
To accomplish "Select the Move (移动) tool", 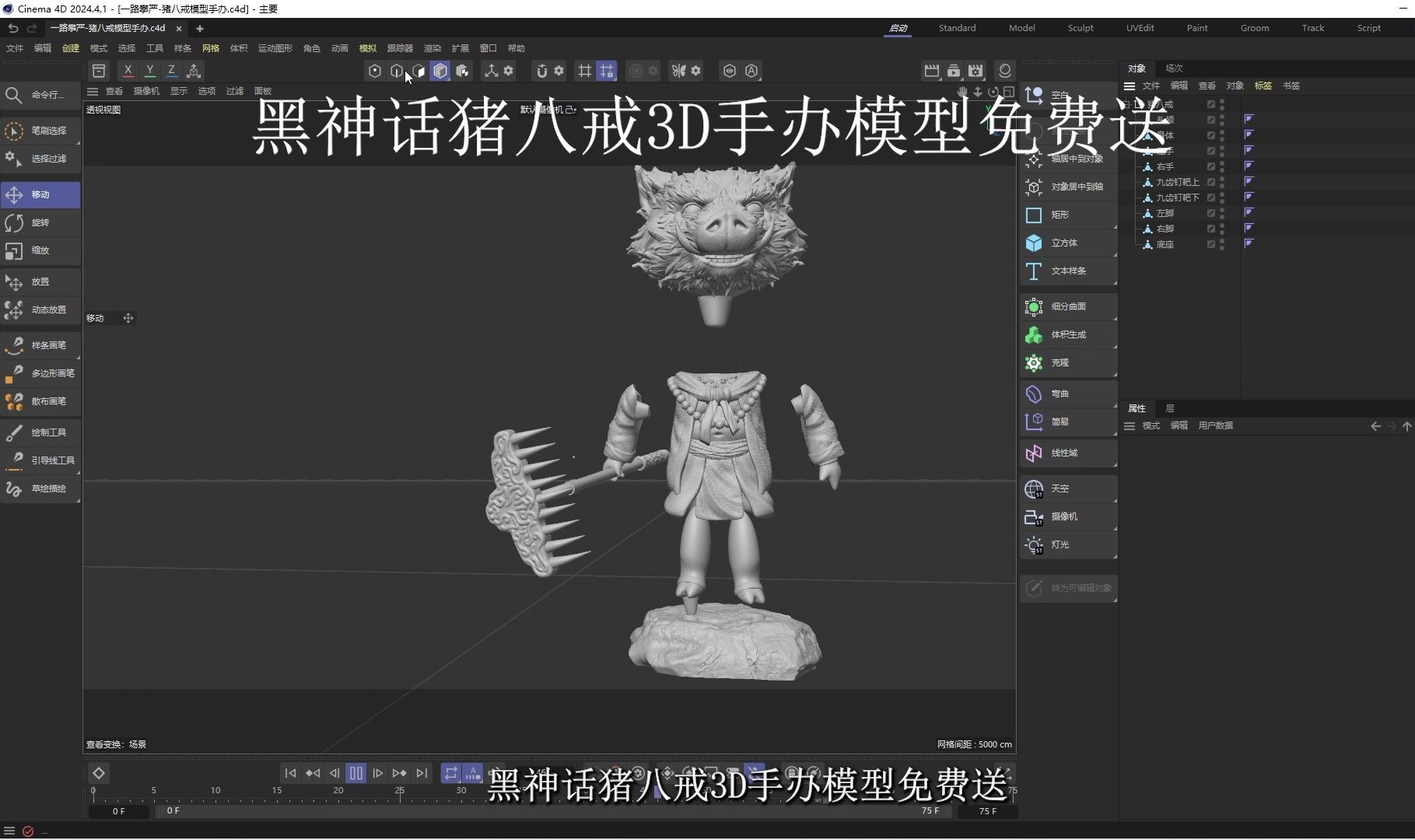I will click(x=40, y=194).
